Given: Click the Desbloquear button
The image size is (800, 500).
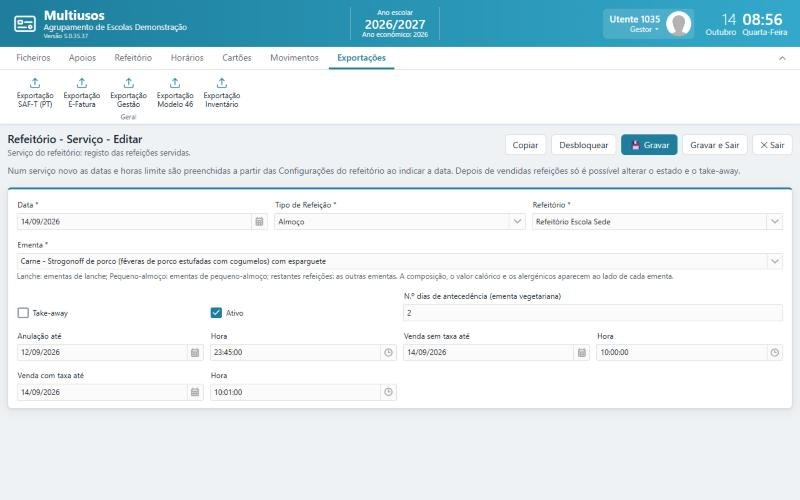Looking at the screenshot, I should click(584, 145).
